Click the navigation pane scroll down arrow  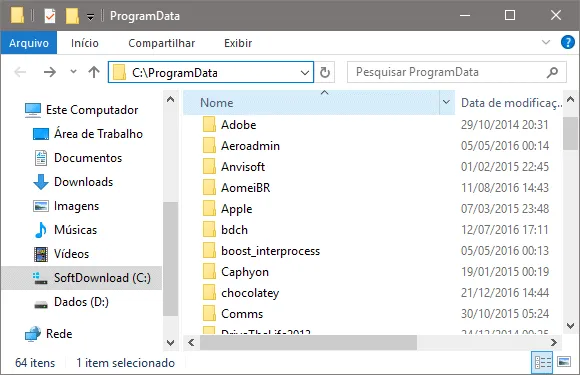171,343
